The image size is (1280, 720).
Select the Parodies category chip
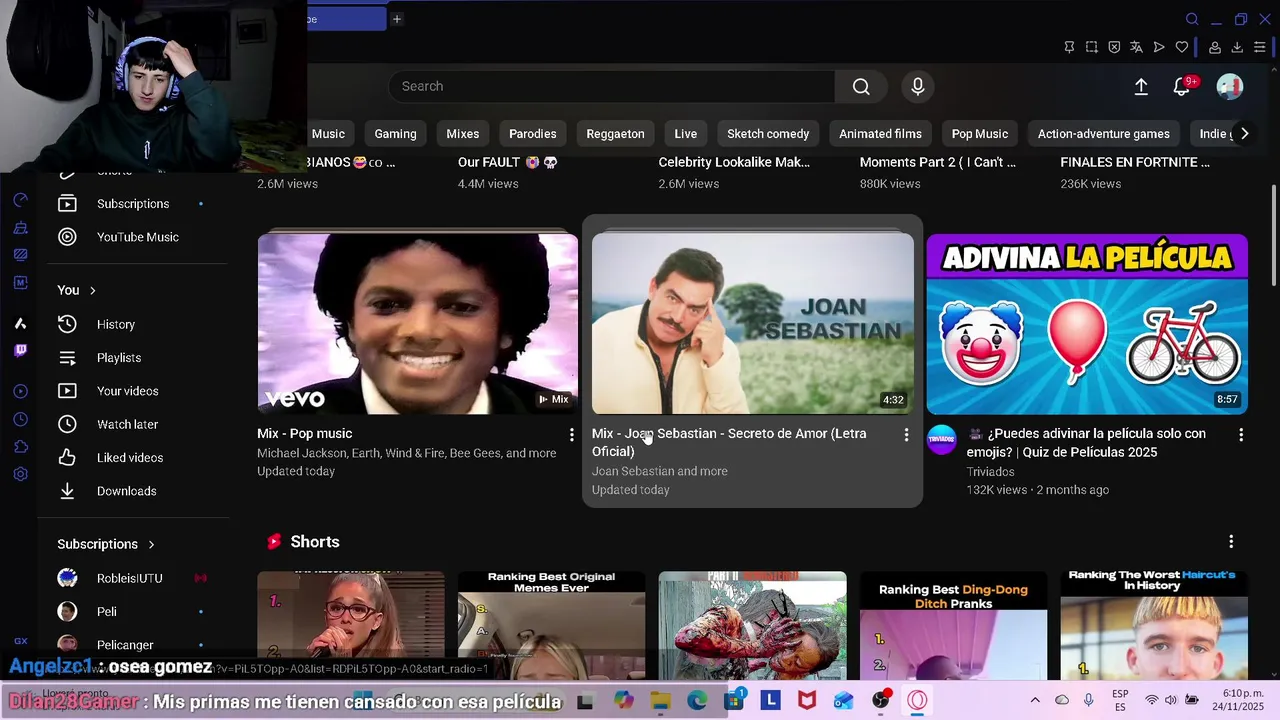click(532, 134)
